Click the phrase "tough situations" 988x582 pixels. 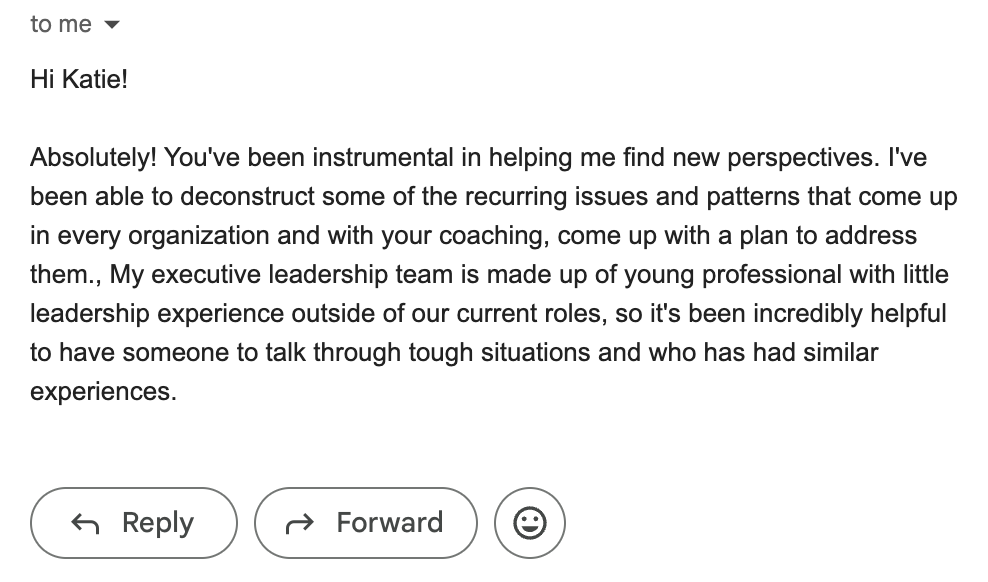click(376, 353)
